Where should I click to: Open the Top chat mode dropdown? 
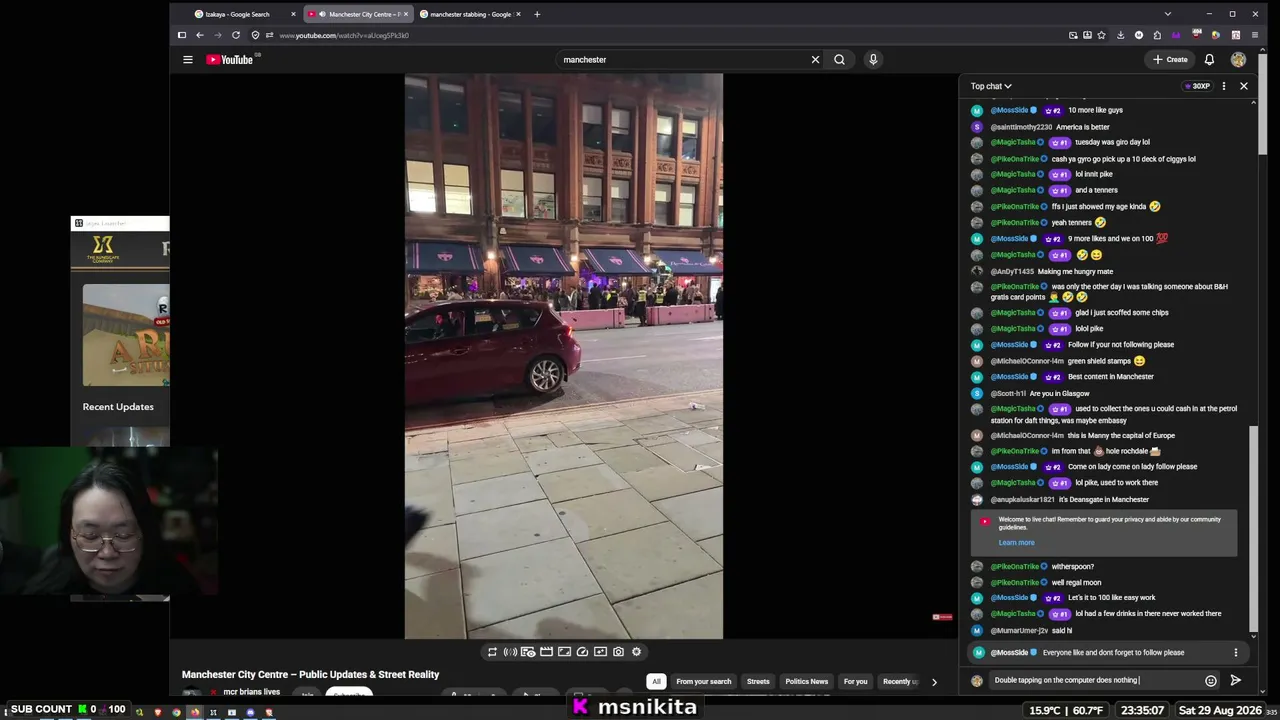[x=991, y=86]
